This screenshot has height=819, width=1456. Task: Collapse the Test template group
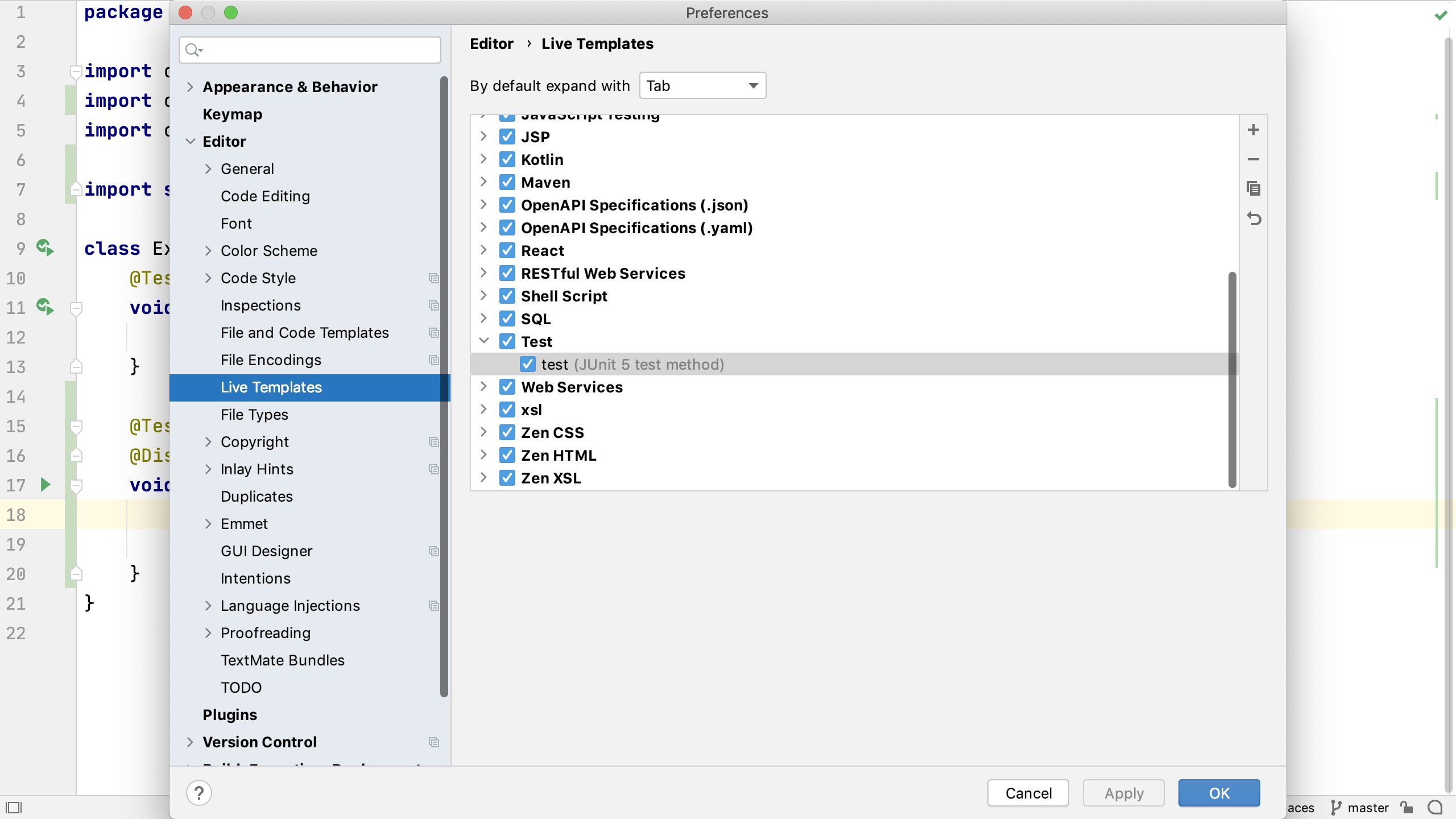coord(484,341)
